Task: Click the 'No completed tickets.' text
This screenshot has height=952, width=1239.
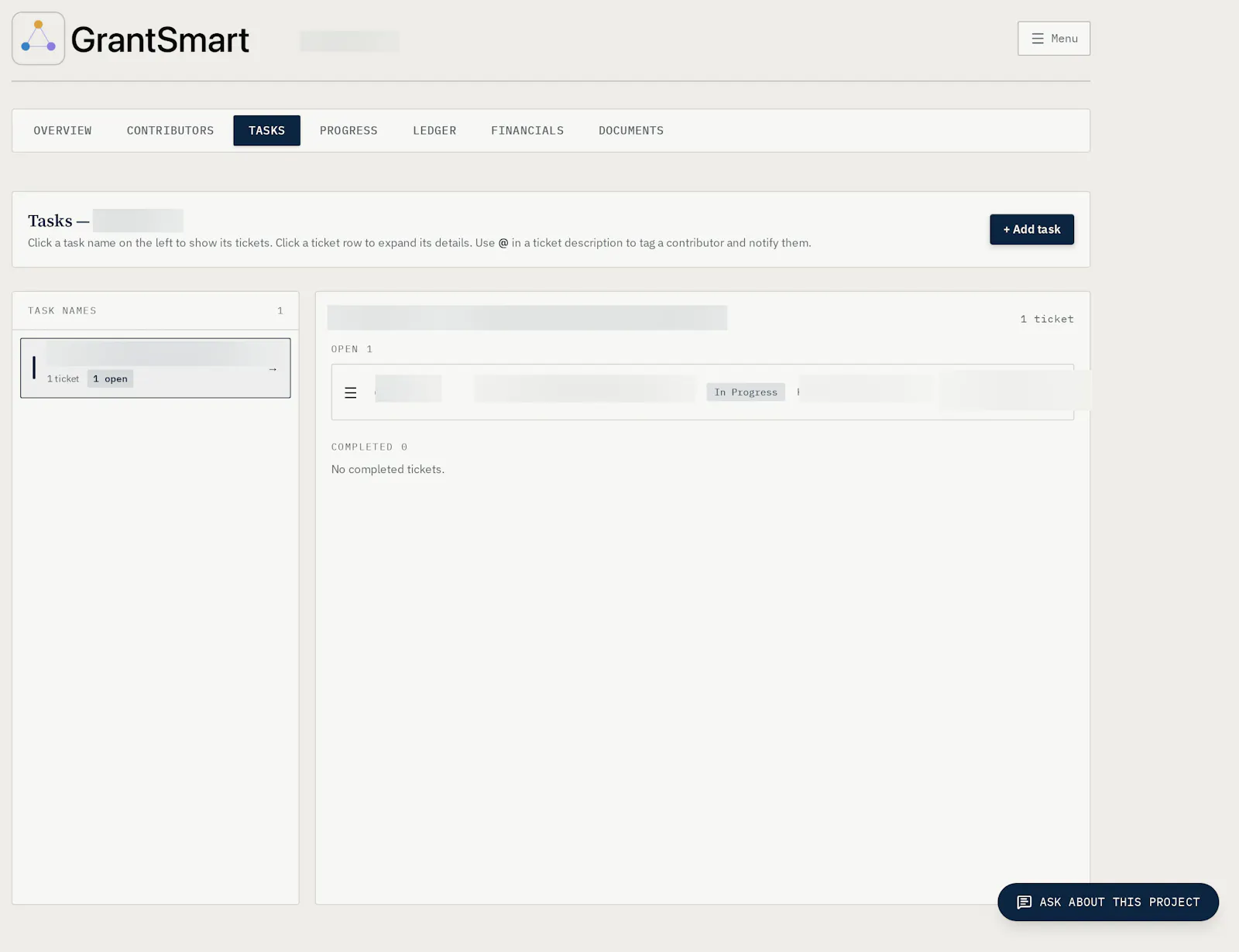Action: (x=388, y=469)
